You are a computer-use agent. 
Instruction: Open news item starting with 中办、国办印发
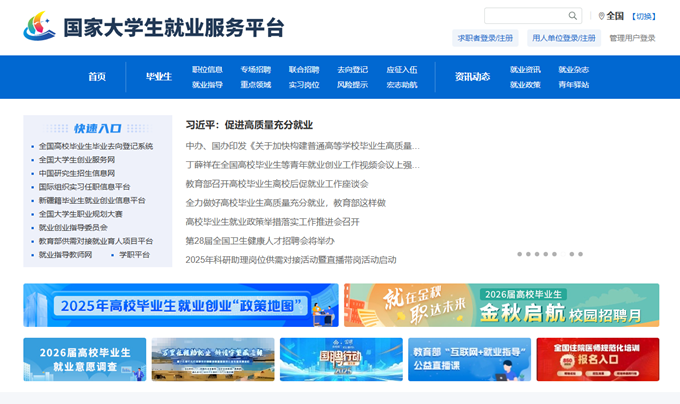click(302, 146)
